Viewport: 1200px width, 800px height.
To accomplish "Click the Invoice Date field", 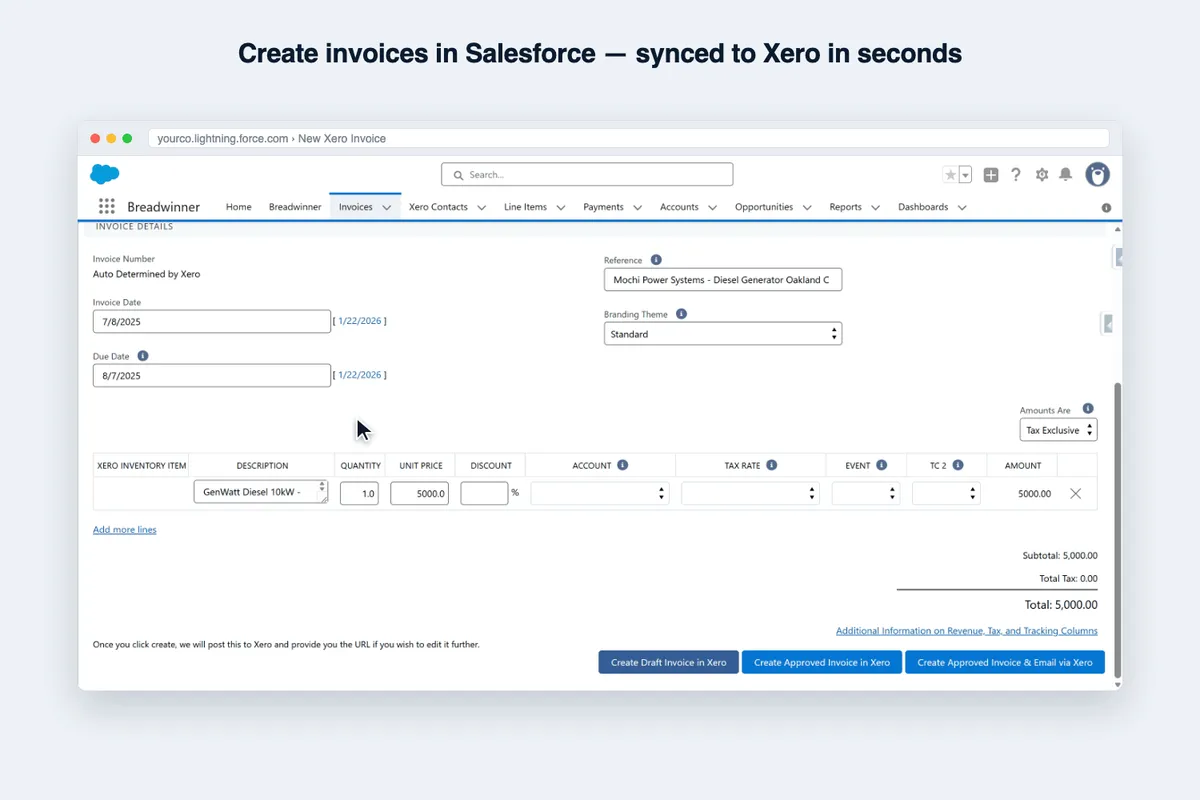I will point(212,321).
